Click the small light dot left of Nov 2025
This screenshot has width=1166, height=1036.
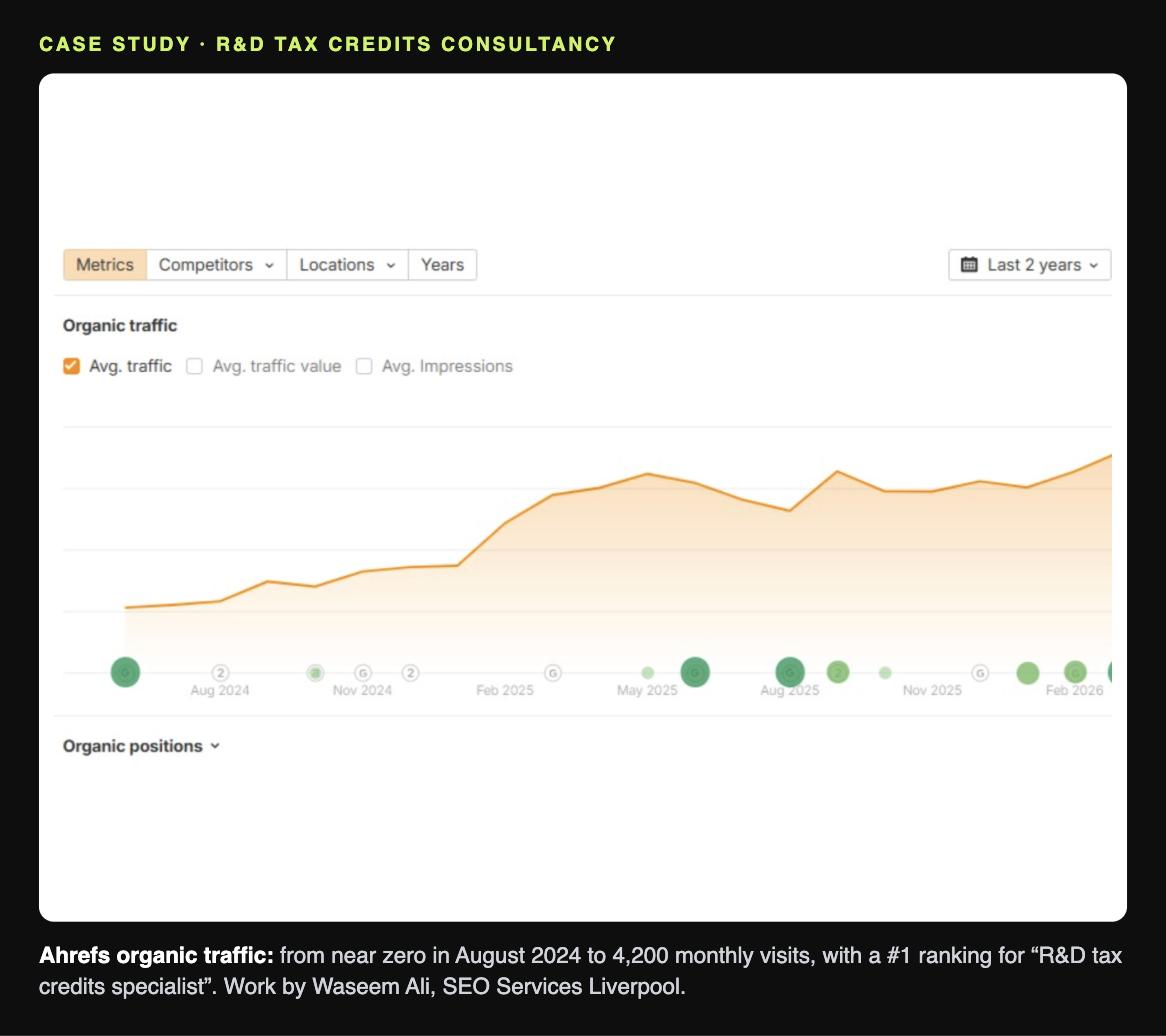pyautogui.click(x=885, y=673)
